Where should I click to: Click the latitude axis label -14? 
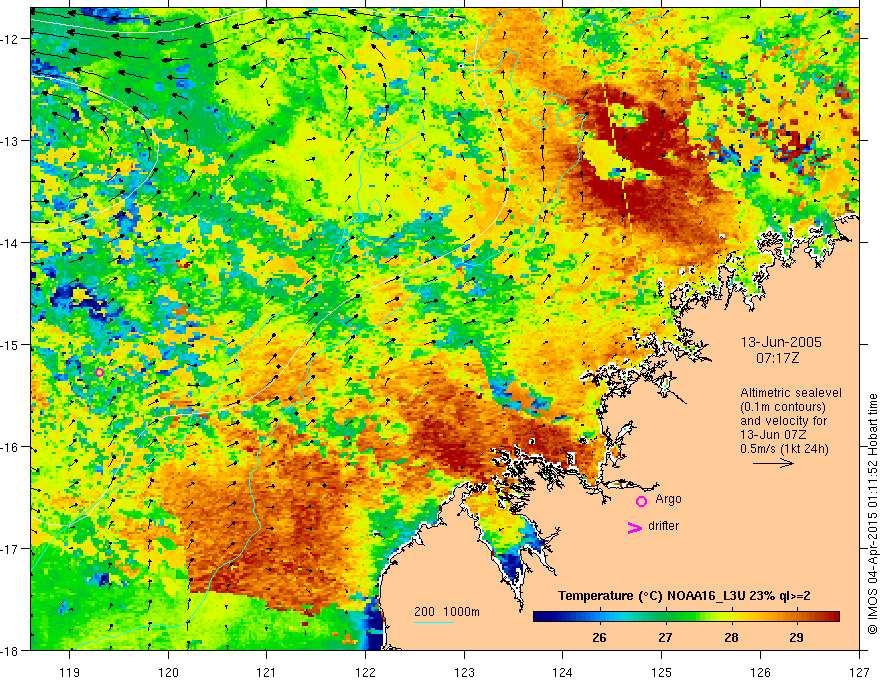pos(10,243)
